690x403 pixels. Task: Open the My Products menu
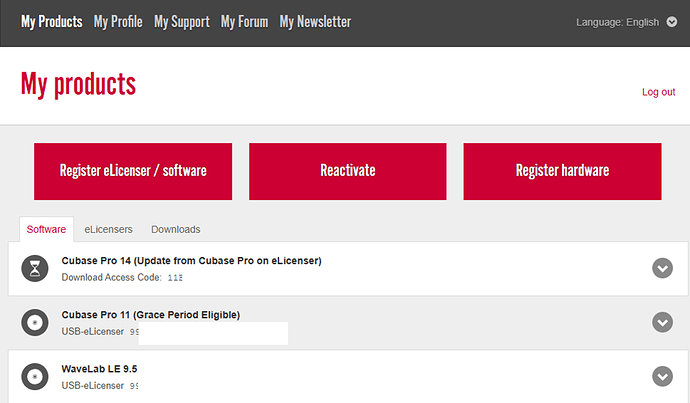pos(51,21)
